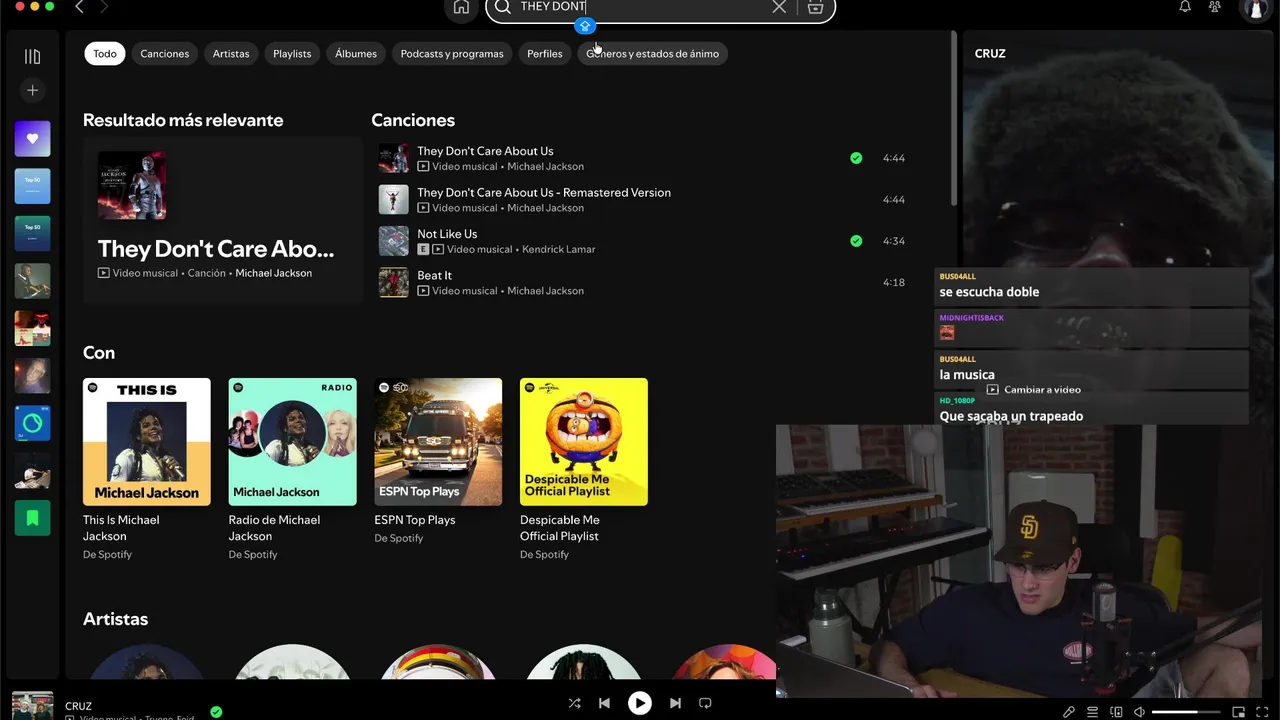Select the Álbumes filter chip
1280x720 pixels.
(x=356, y=54)
